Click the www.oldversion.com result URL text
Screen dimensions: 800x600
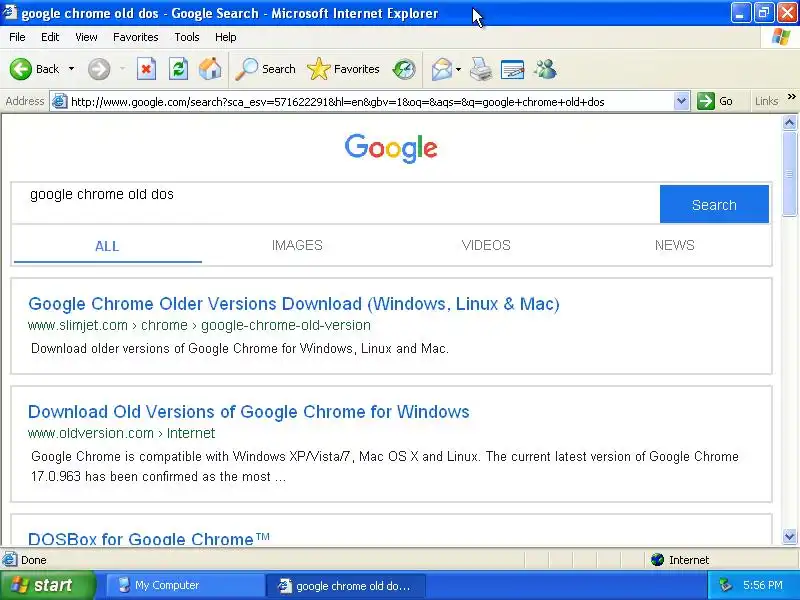[x=121, y=433]
